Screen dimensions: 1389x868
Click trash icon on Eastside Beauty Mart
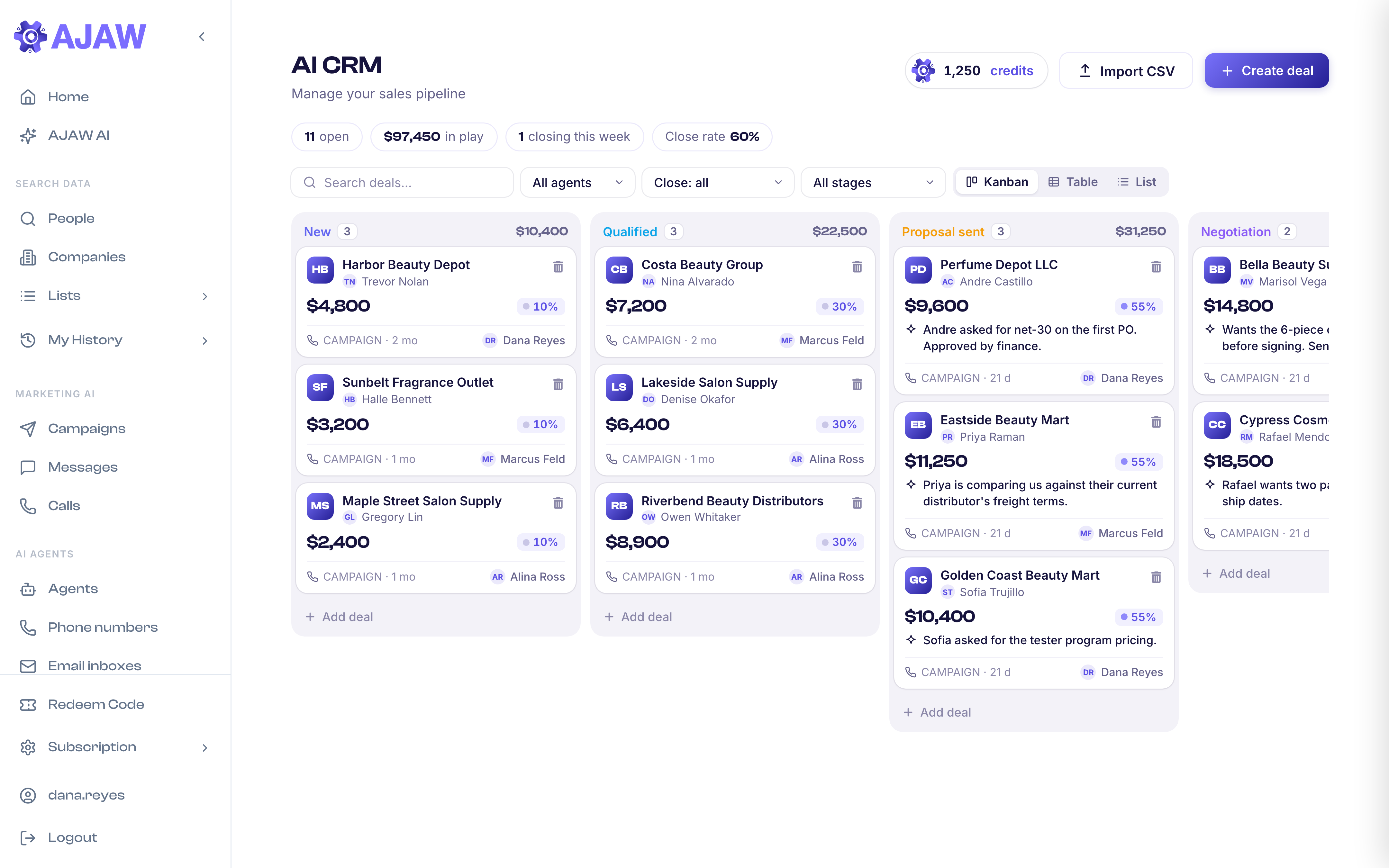click(1156, 422)
